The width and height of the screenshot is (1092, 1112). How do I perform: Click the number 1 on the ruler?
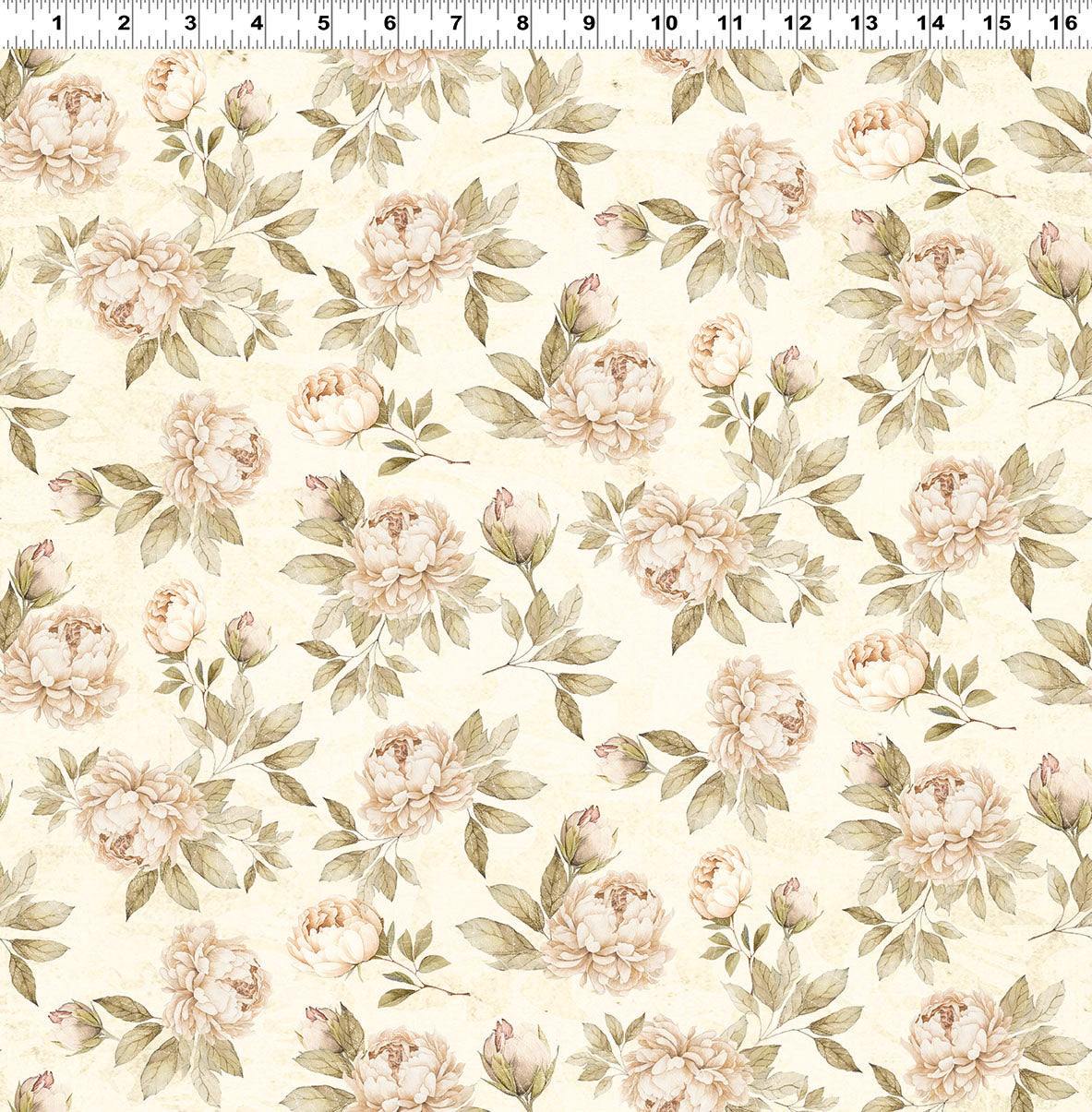tap(57, 23)
